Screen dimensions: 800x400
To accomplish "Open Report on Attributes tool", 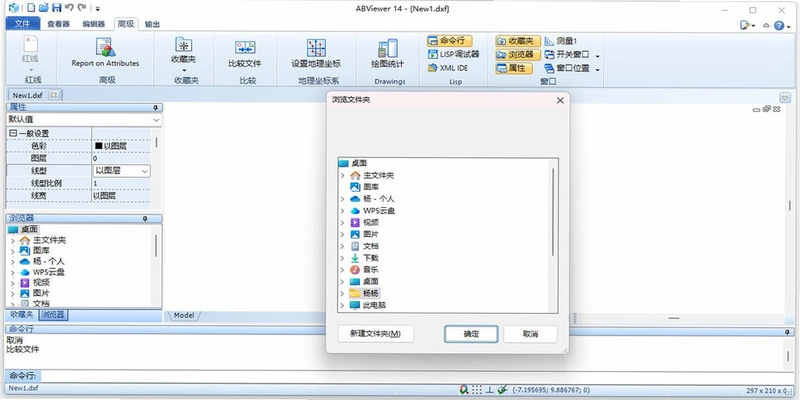I will pyautogui.click(x=105, y=53).
